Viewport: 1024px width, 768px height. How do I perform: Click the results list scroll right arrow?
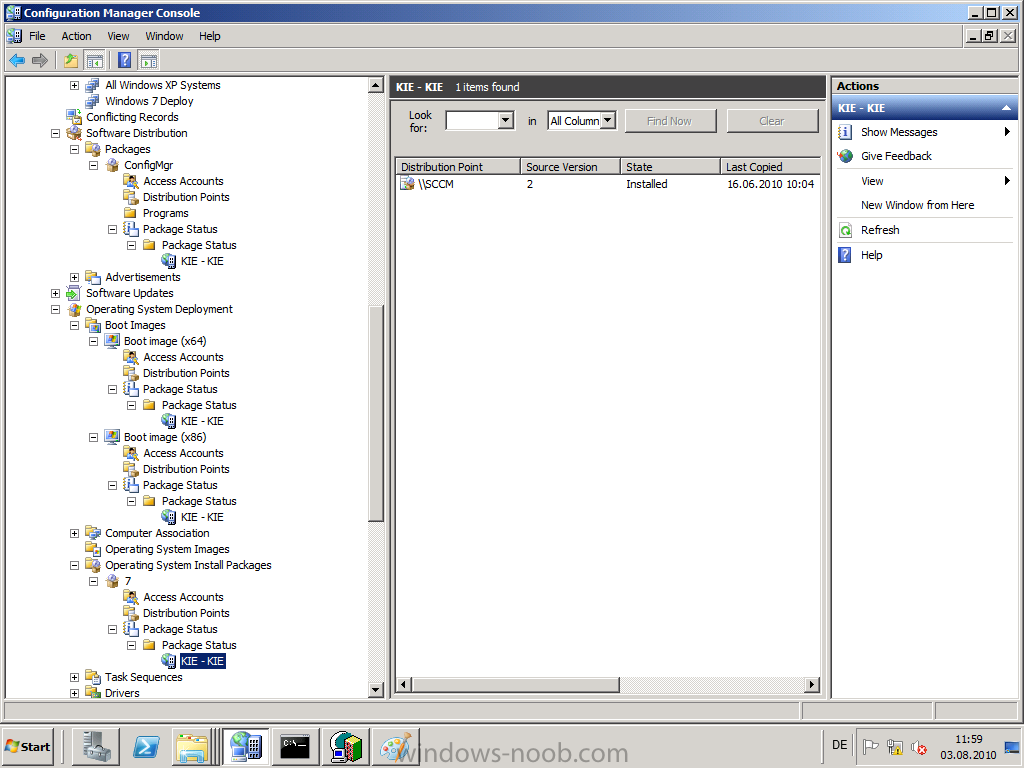click(x=812, y=684)
